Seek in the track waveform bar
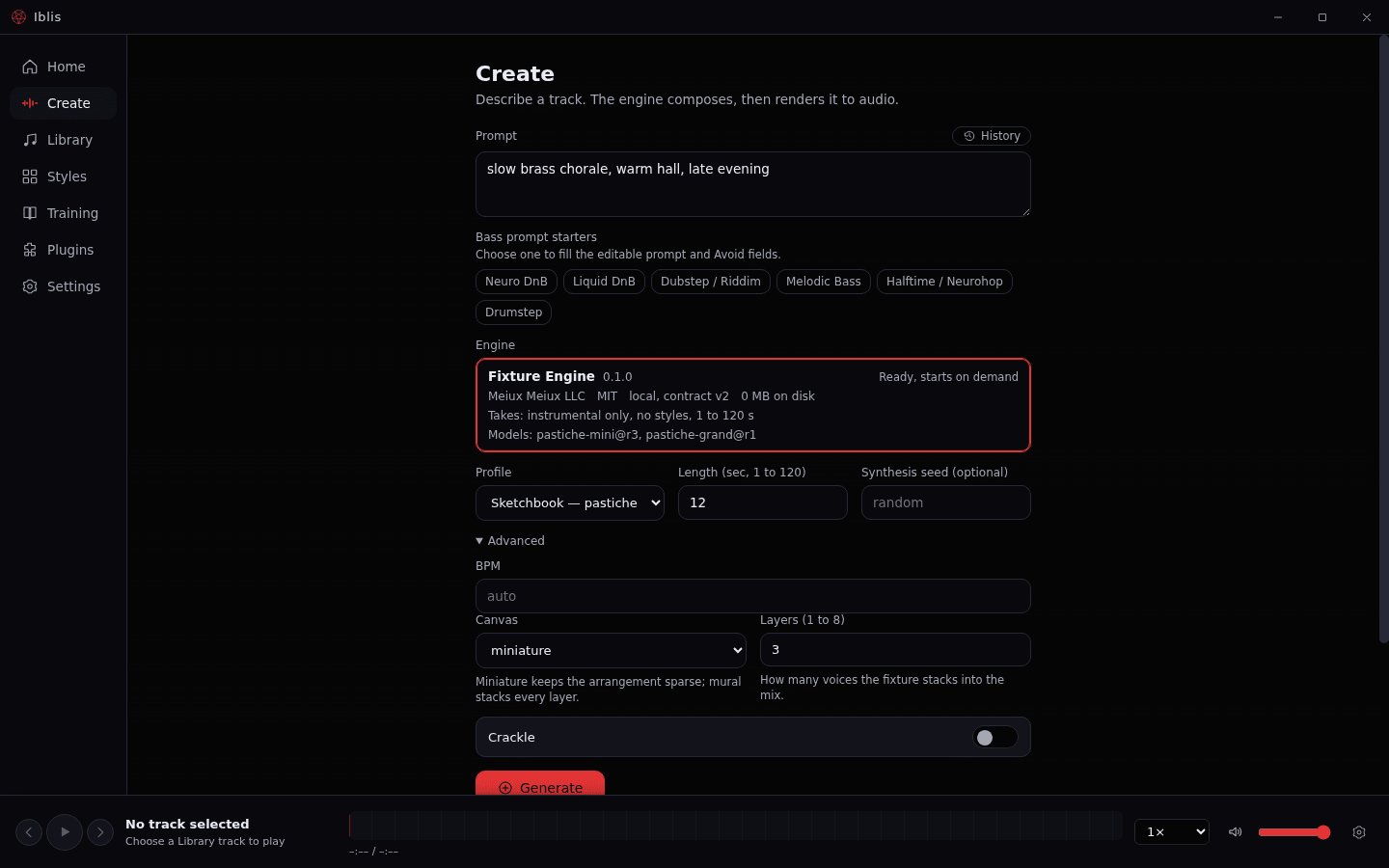Viewport: 1389px width, 868px height. coord(735,826)
